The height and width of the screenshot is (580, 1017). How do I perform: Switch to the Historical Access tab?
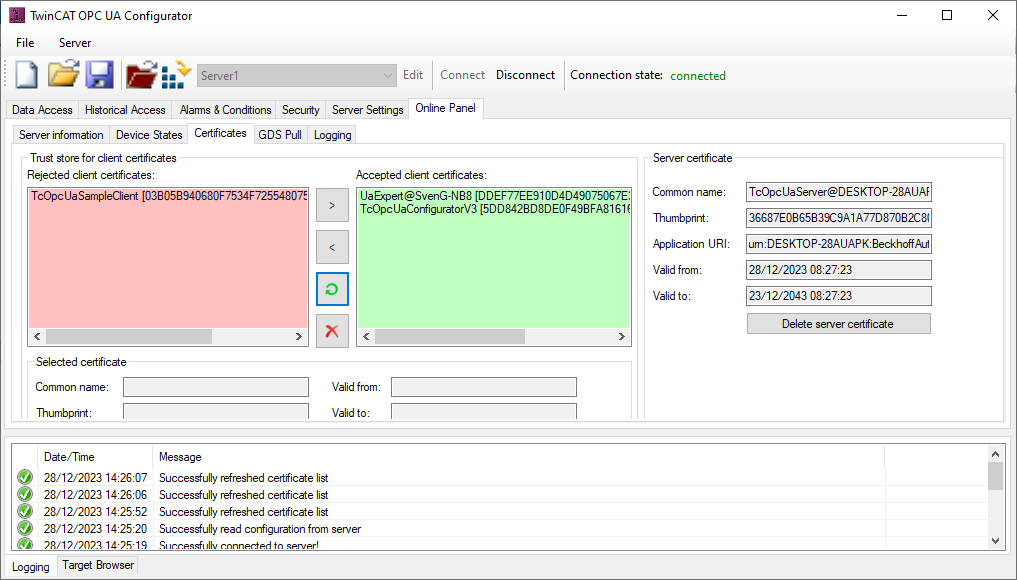pos(125,110)
